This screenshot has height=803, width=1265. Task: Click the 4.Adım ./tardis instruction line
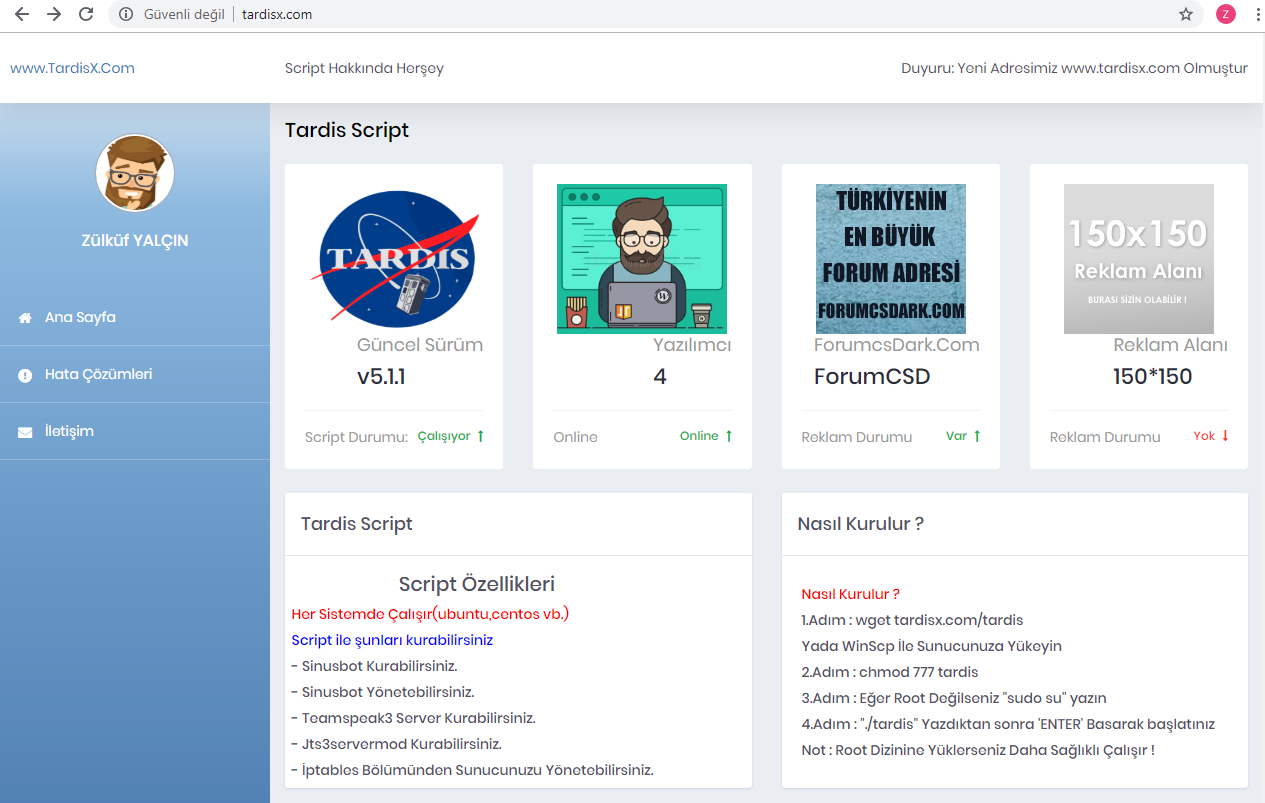[x=1008, y=724]
